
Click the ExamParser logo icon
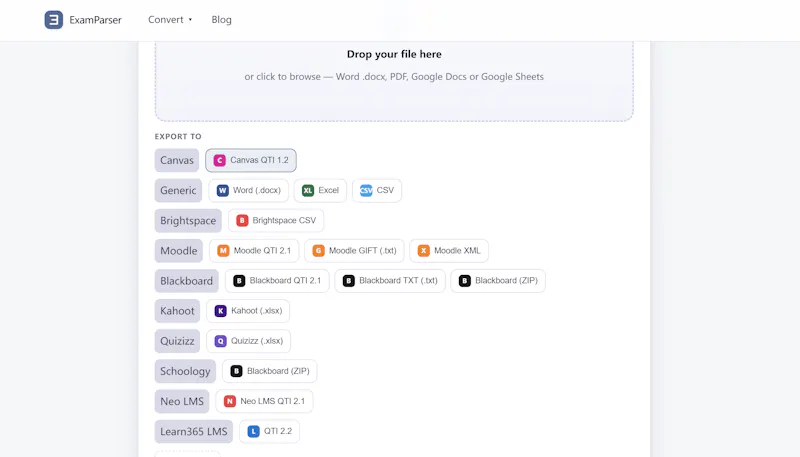(54, 20)
